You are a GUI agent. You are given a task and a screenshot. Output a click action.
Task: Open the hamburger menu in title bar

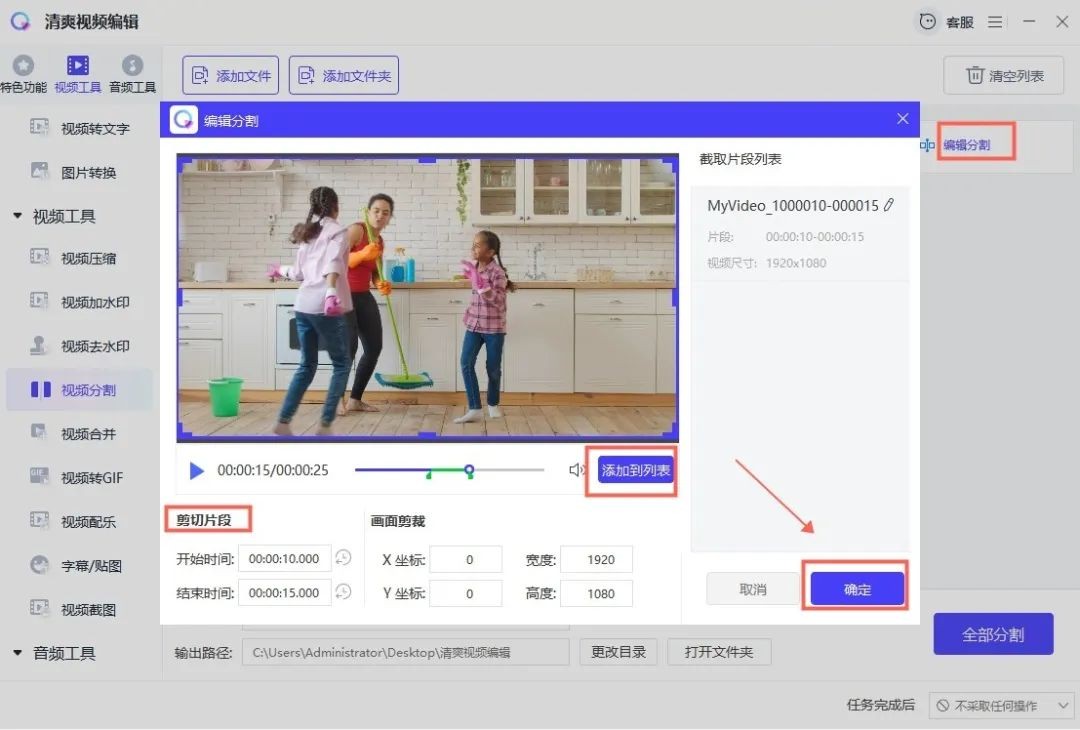point(995,22)
